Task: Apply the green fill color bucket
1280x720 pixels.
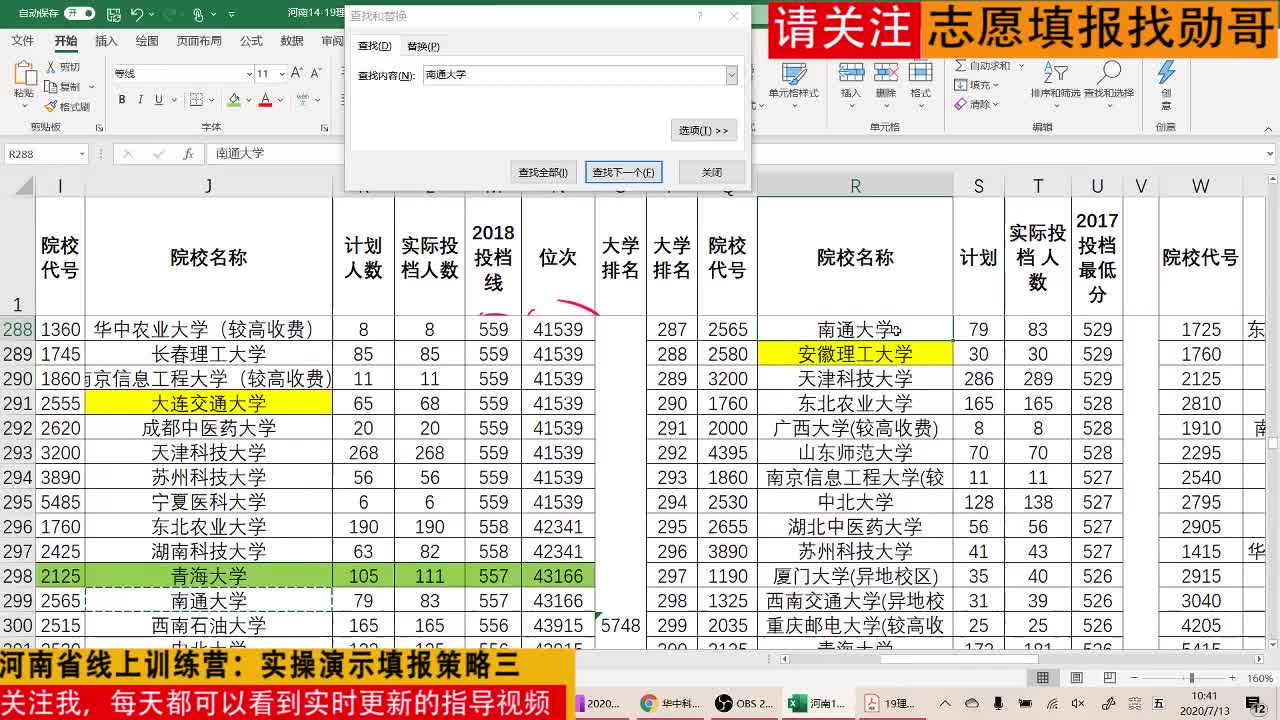Action: tap(234, 100)
